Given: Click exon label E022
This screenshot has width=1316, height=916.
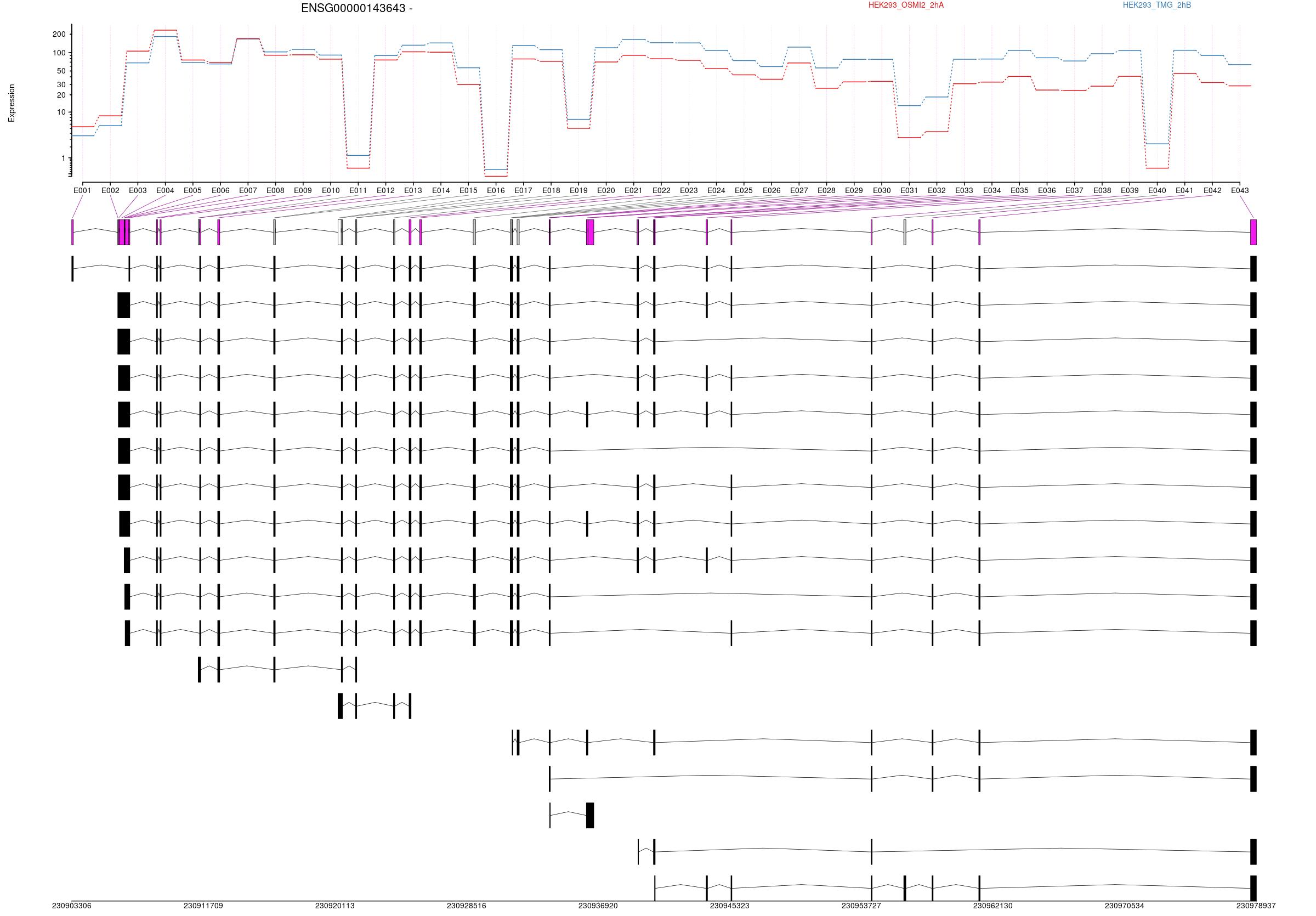Looking at the screenshot, I should tap(661, 190).
